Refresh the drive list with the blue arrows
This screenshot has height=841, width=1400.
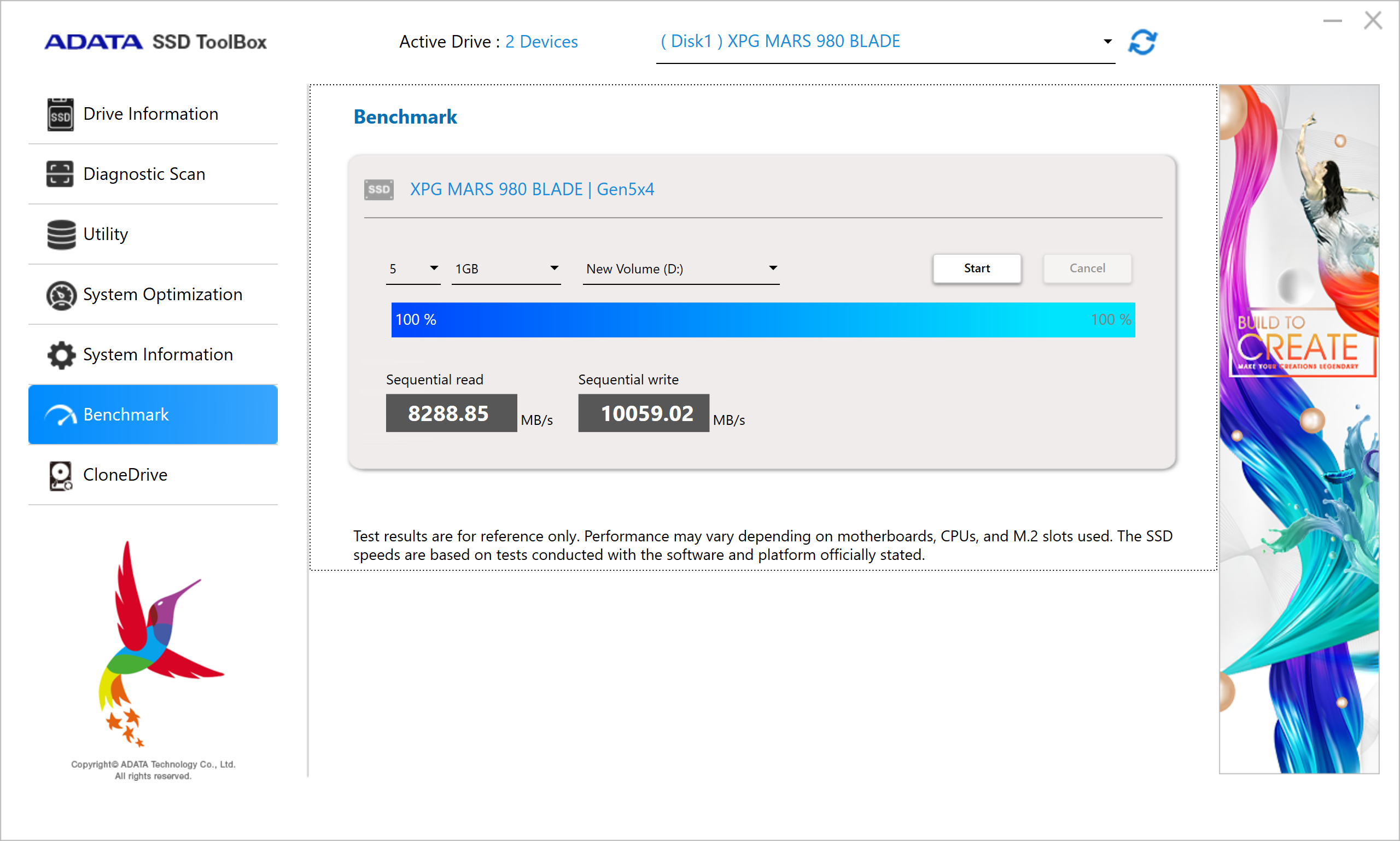(1142, 42)
